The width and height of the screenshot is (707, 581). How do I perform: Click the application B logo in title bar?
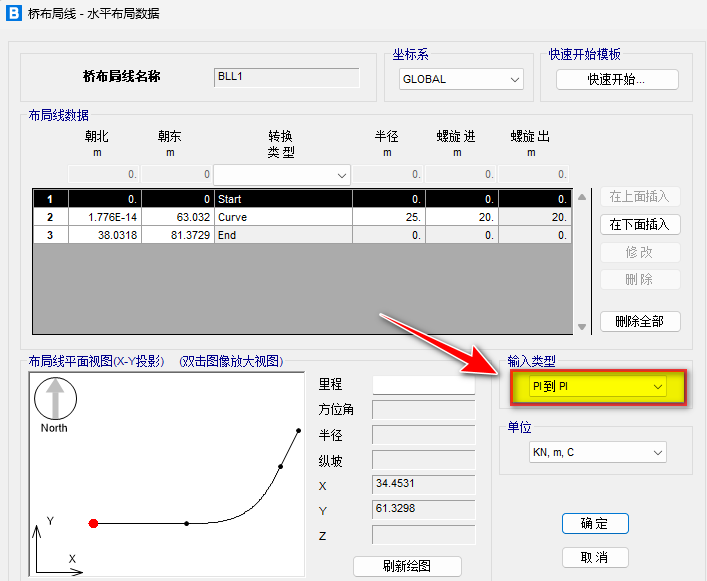[14, 14]
